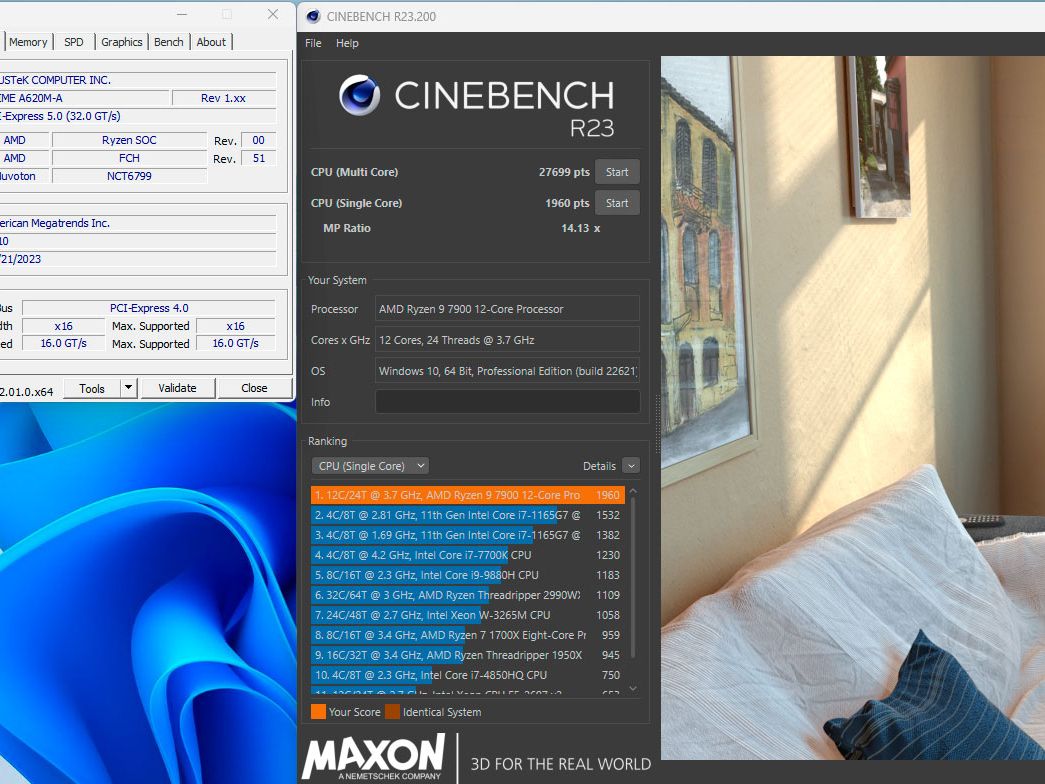
Task: Click the Cinebench icon in the title bar
Action: (x=312, y=17)
